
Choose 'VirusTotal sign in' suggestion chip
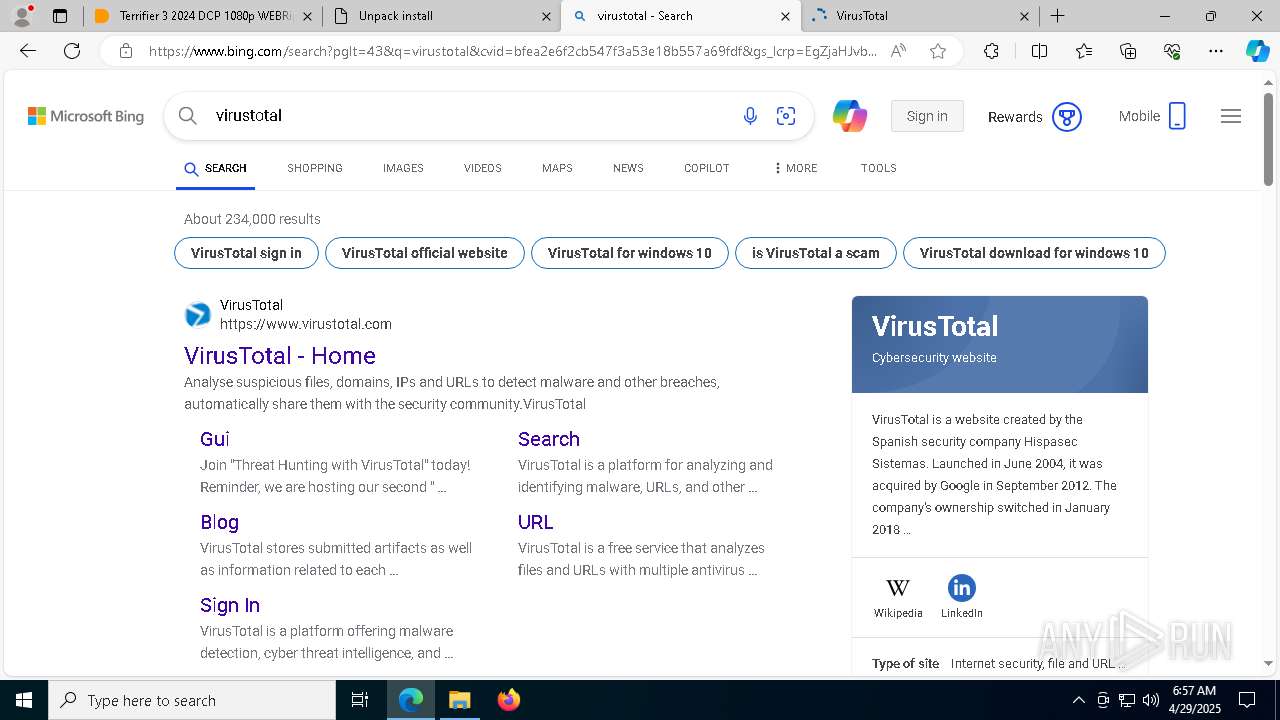point(246,253)
